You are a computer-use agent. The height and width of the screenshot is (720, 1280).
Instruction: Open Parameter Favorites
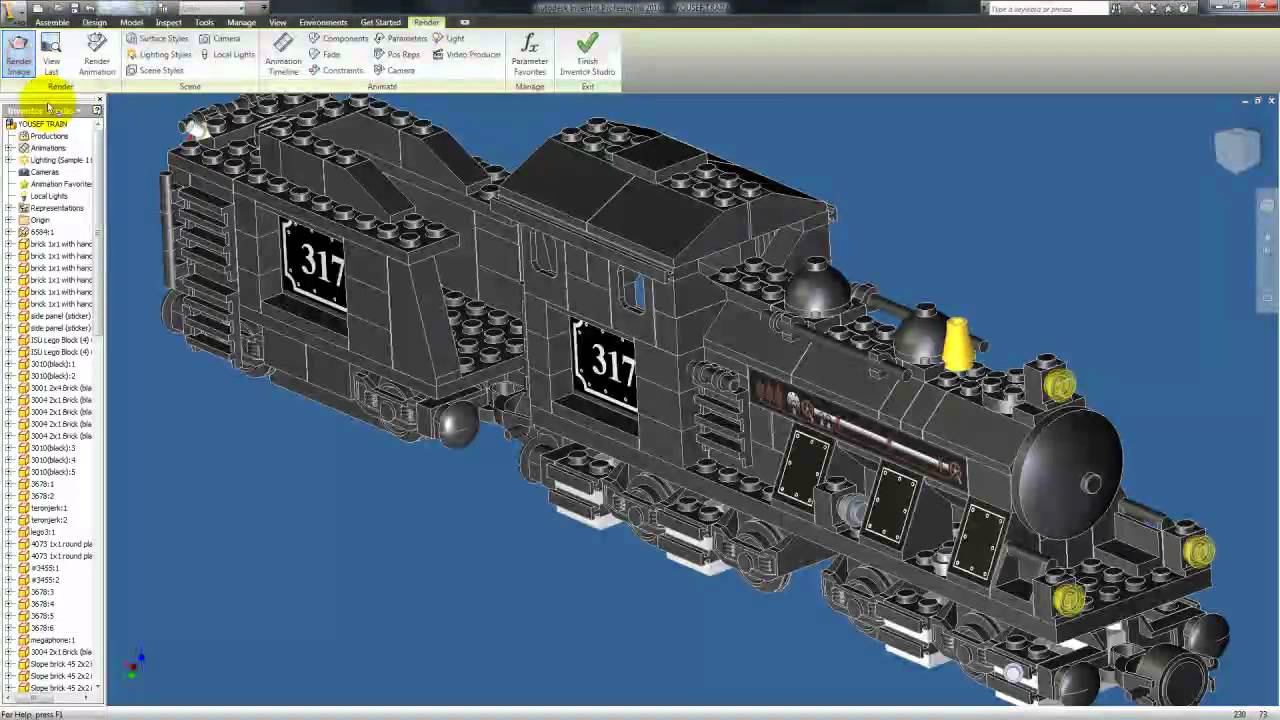[x=530, y=55]
